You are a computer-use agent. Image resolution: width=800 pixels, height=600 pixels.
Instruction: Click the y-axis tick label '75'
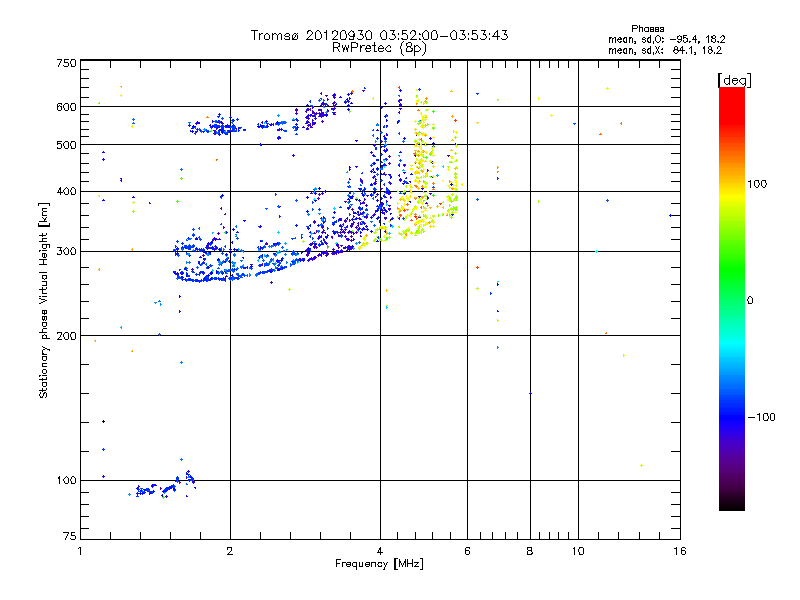tap(70, 536)
